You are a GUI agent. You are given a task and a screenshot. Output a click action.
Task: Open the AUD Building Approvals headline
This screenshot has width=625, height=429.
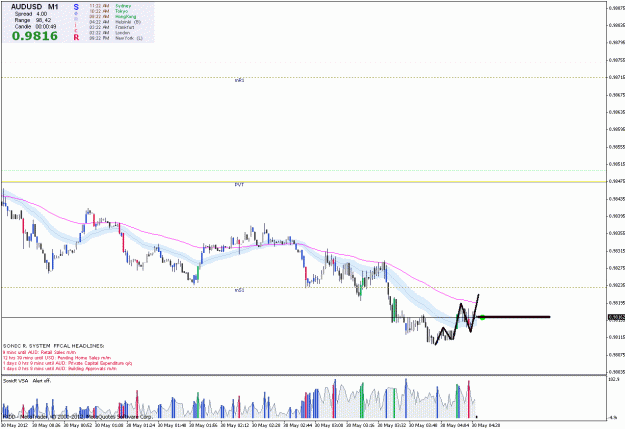point(60,369)
